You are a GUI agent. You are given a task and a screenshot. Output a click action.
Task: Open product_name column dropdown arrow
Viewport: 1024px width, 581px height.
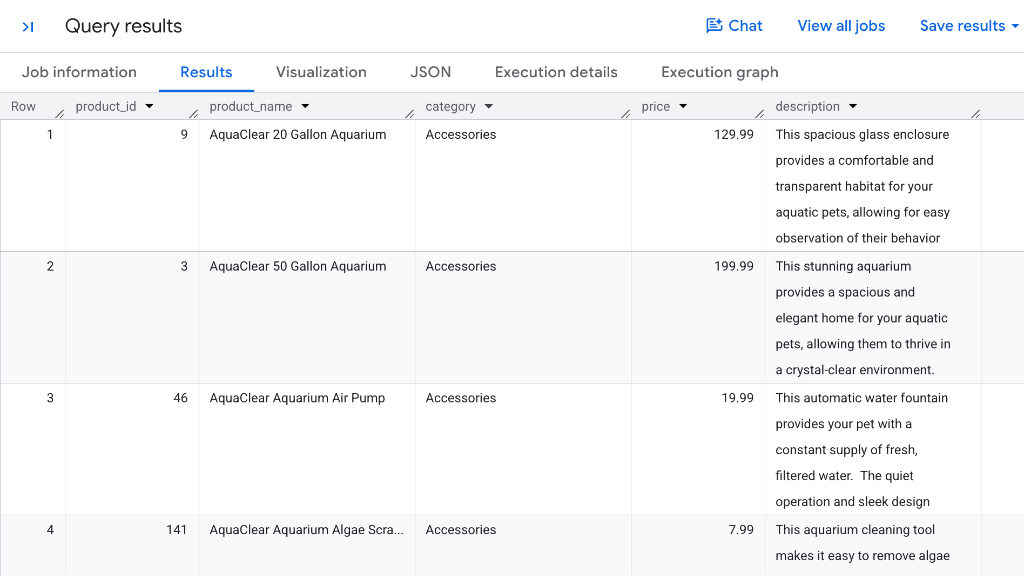click(305, 106)
